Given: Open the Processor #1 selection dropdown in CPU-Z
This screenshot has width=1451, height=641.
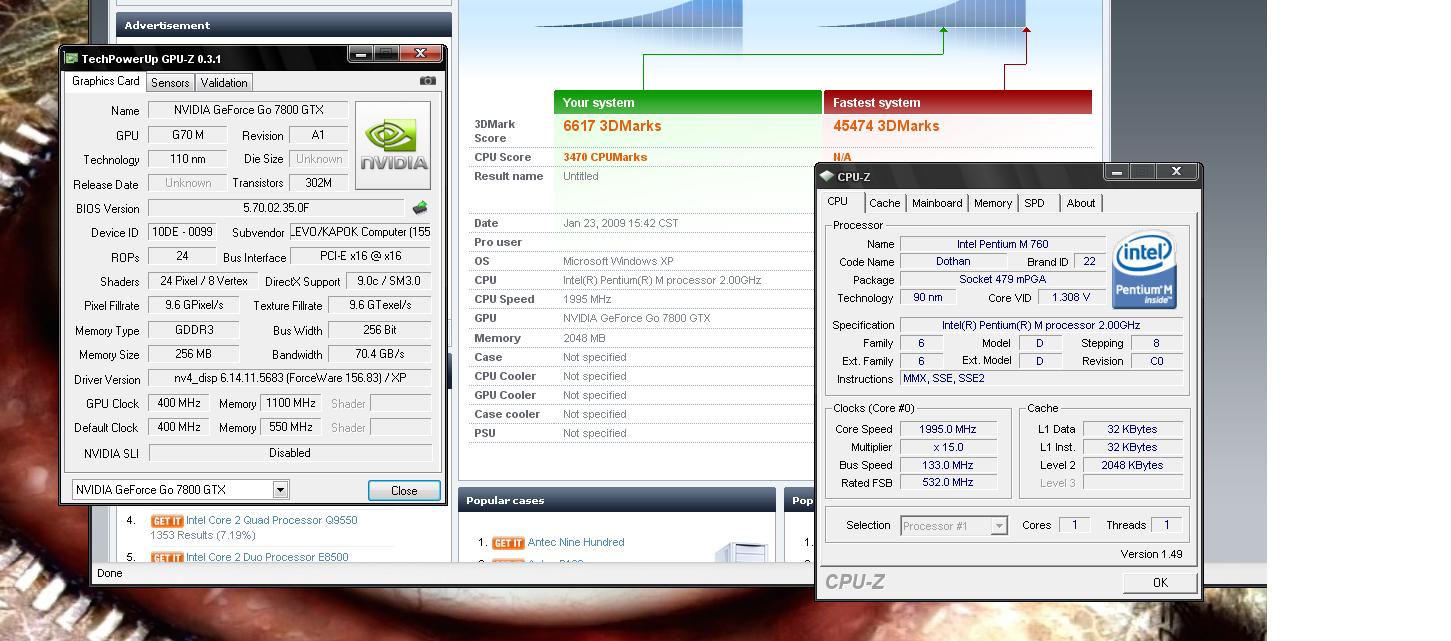Looking at the screenshot, I should click(999, 526).
